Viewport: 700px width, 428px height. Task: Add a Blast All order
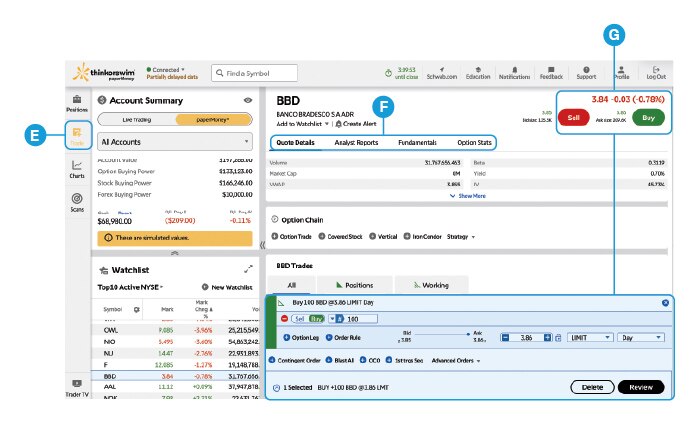click(x=339, y=360)
